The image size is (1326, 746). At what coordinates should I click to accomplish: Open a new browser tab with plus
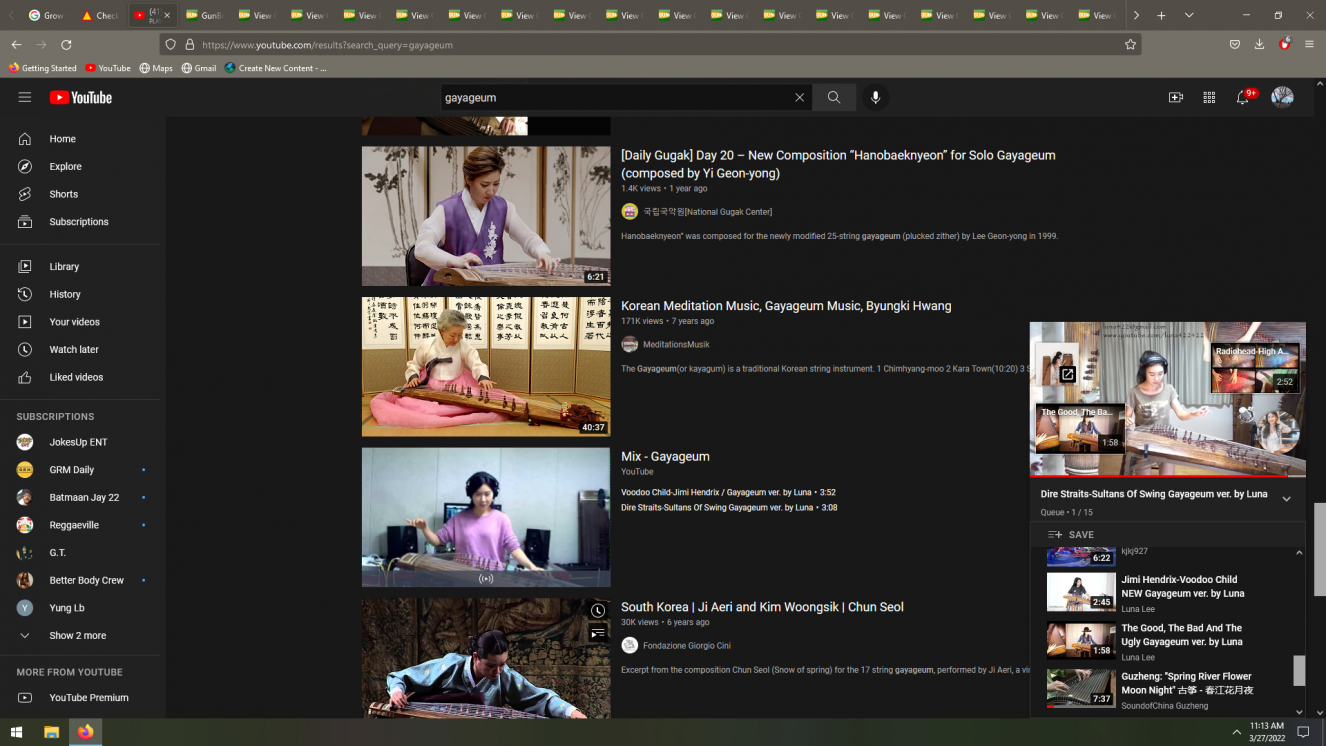1161,15
